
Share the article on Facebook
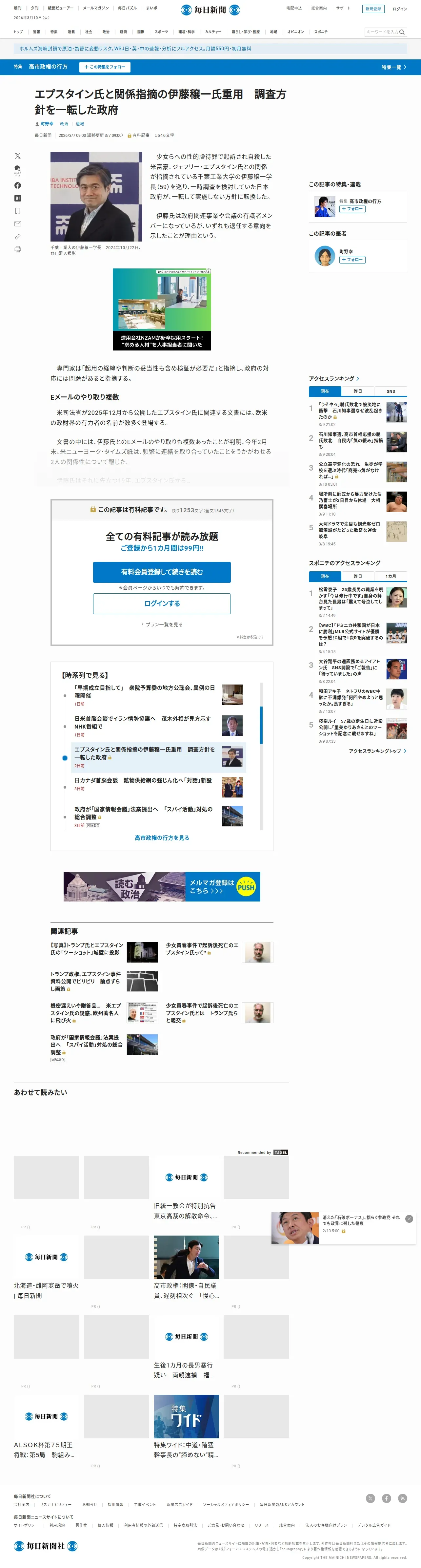click(x=17, y=185)
